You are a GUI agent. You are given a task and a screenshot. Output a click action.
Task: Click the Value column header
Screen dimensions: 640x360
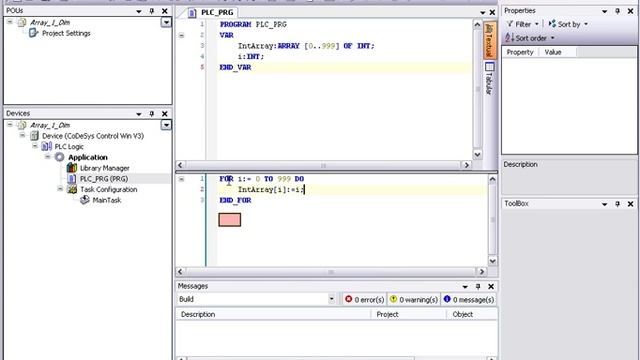(558, 52)
